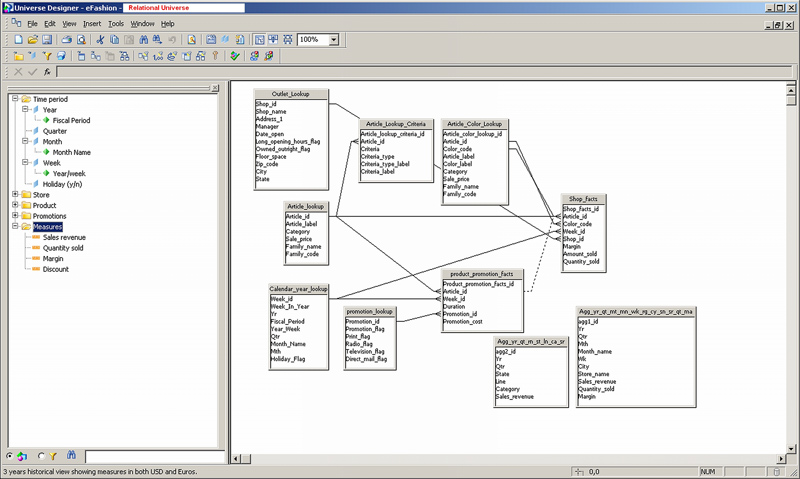Select the Classes/Objects radio button
800x479 pixels.
10,456
